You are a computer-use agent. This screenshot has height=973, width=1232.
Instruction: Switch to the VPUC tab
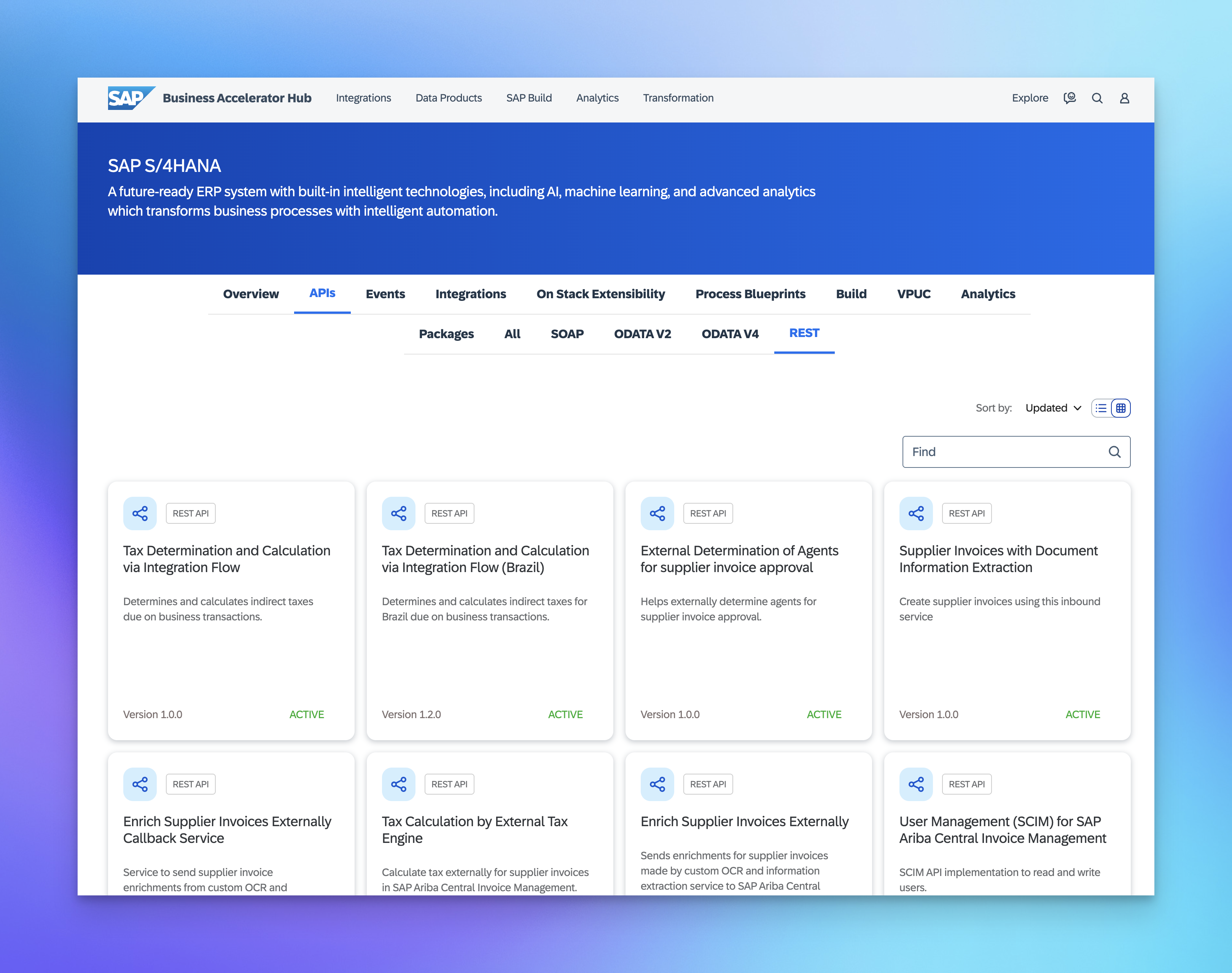click(x=914, y=294)
